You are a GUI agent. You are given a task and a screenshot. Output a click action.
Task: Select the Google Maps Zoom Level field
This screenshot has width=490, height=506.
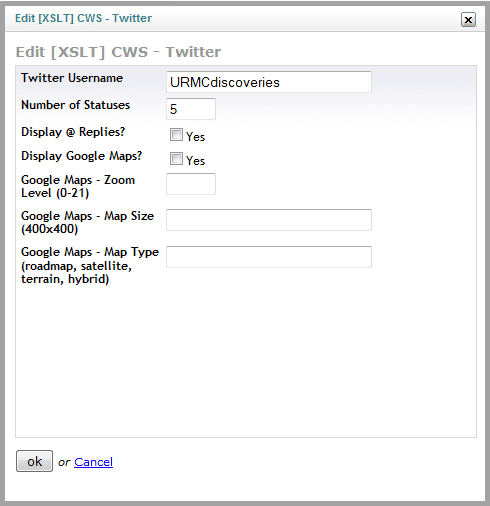191,184
